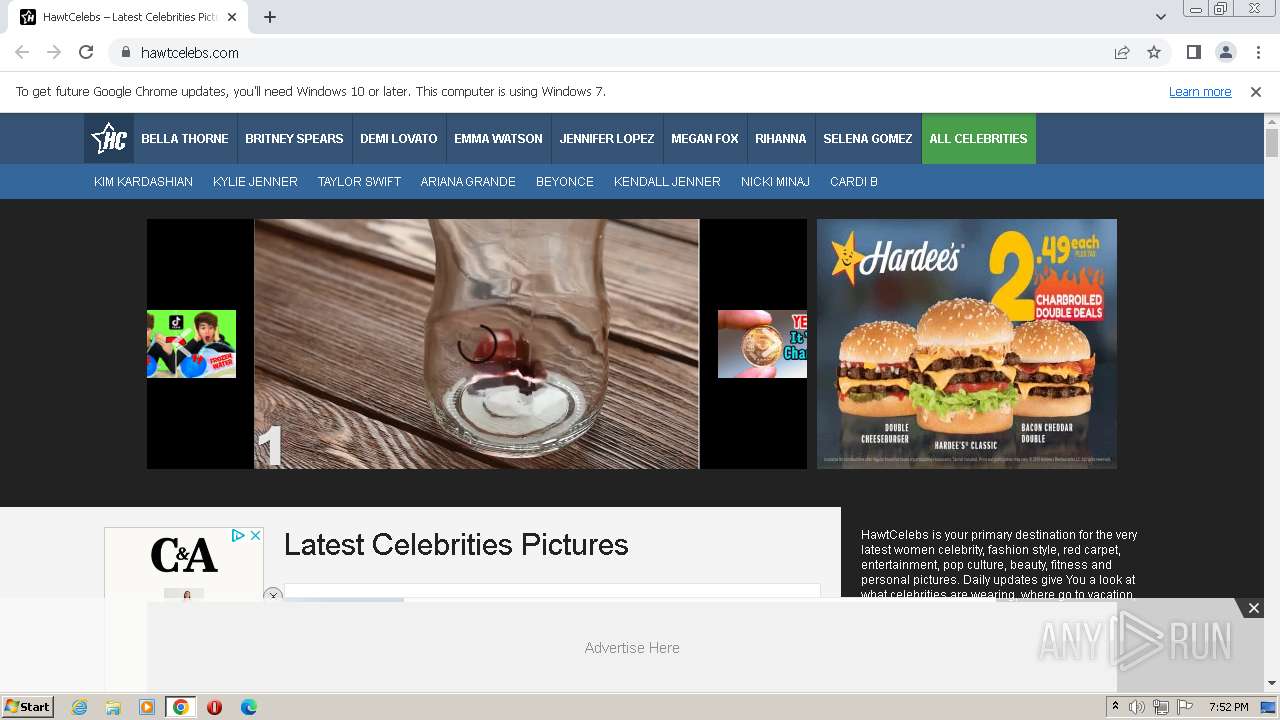The width and height of the screenshot is (1280, 720).
Task: Select the previous video thumbnail with TikTok logo
Action: [191, 344]
